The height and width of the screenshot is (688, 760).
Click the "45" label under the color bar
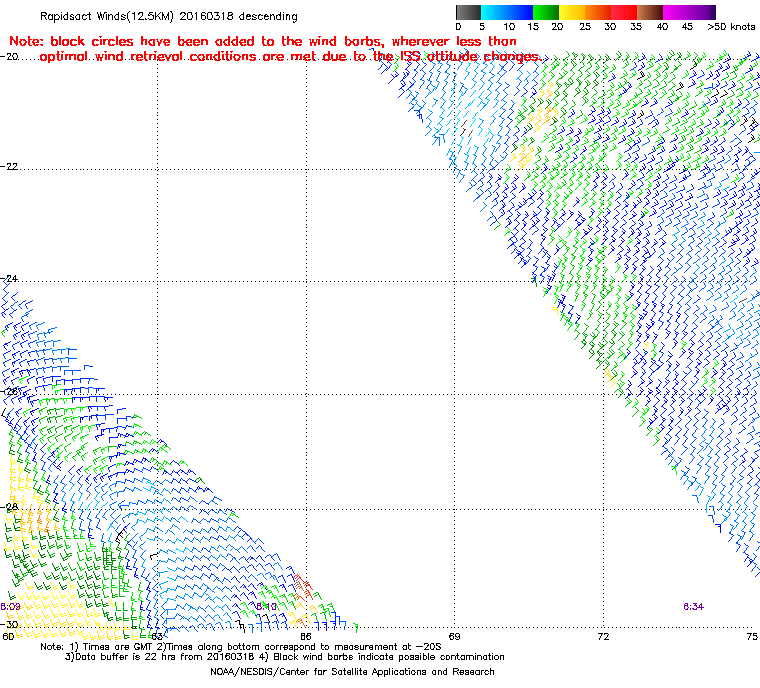pyautogui.click(x=687, y=27)
